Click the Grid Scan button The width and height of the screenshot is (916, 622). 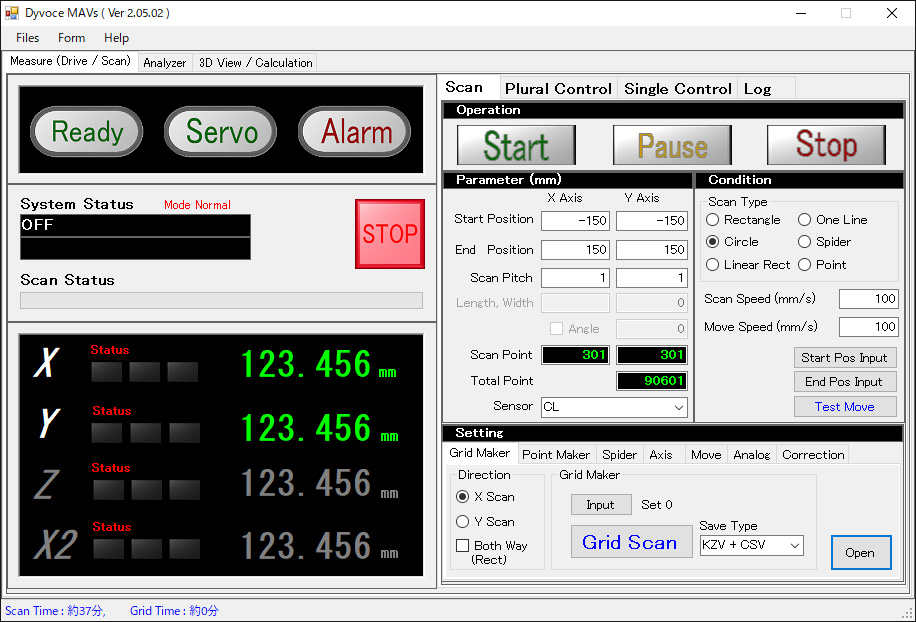click(x=630, y=542)
